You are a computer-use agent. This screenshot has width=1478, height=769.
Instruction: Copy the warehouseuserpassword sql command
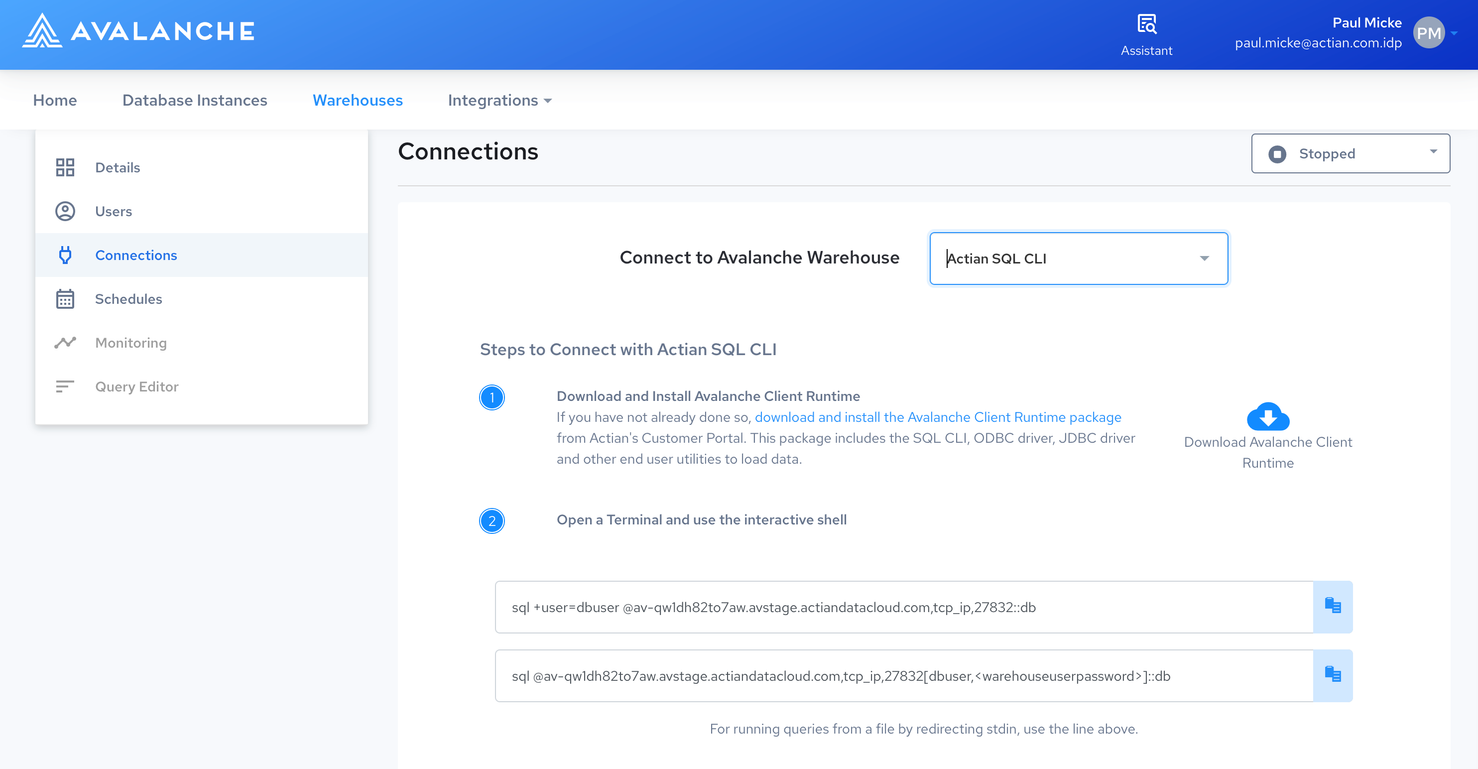click(1333, 675)
